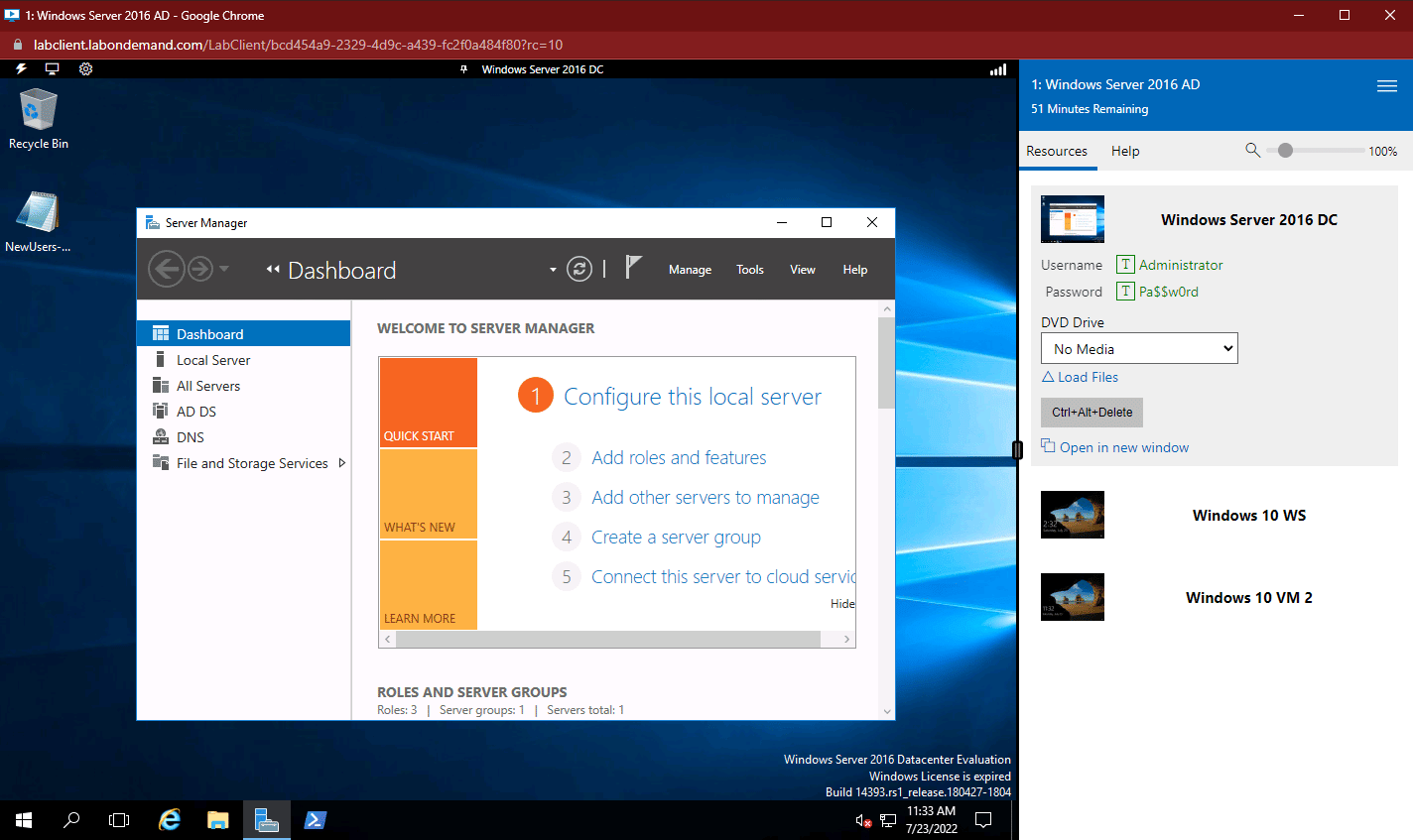1413x840 pixels.
Task: Open the notifications flag icon
Action: coord(634,268)
